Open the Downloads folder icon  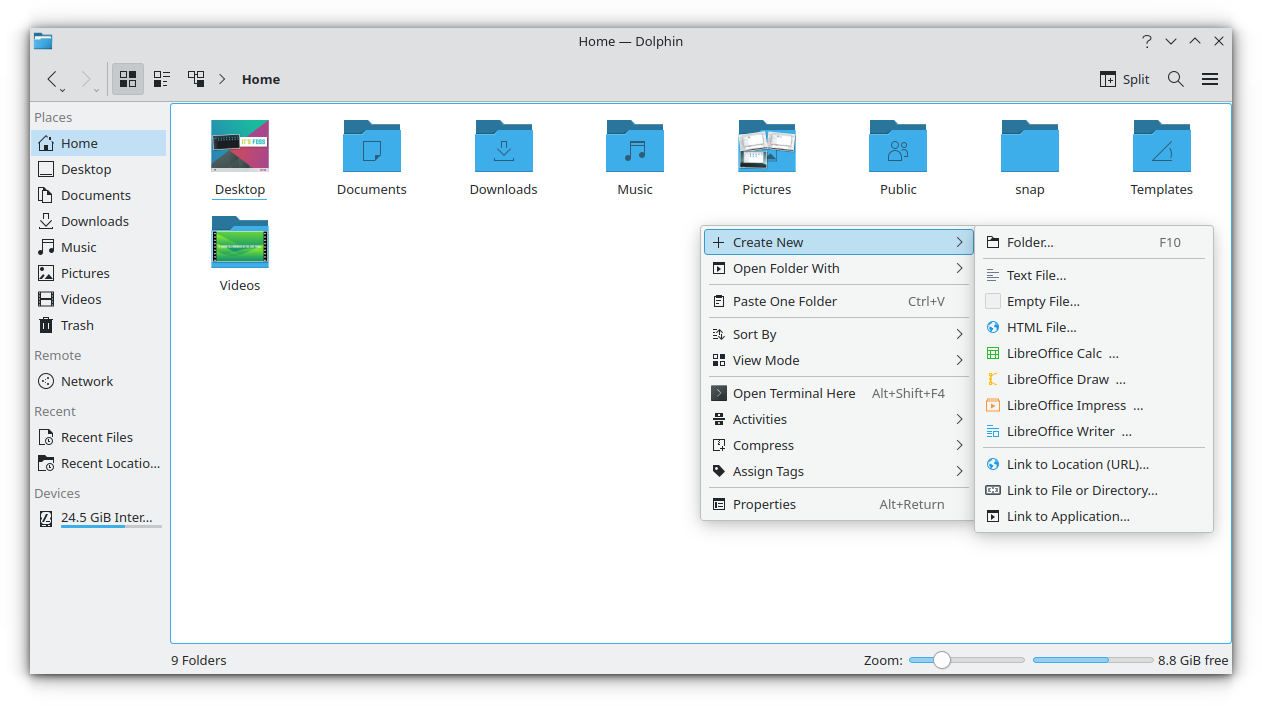click(504, 147)
